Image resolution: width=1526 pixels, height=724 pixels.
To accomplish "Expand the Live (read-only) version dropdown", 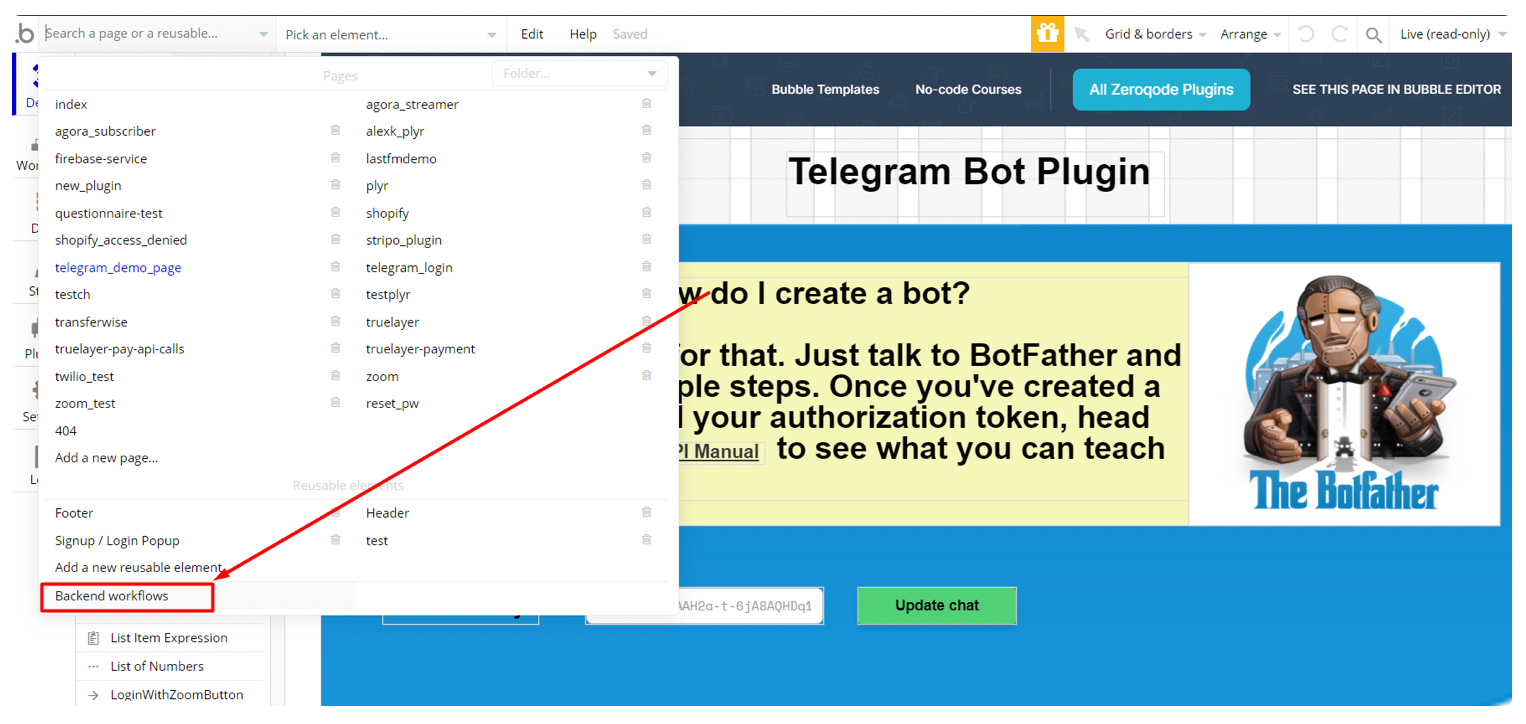I will coord(1453,34).
